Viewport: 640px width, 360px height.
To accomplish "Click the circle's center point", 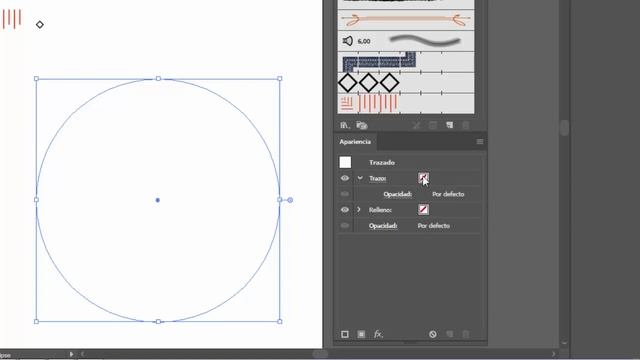I will [x=158, y=200].
